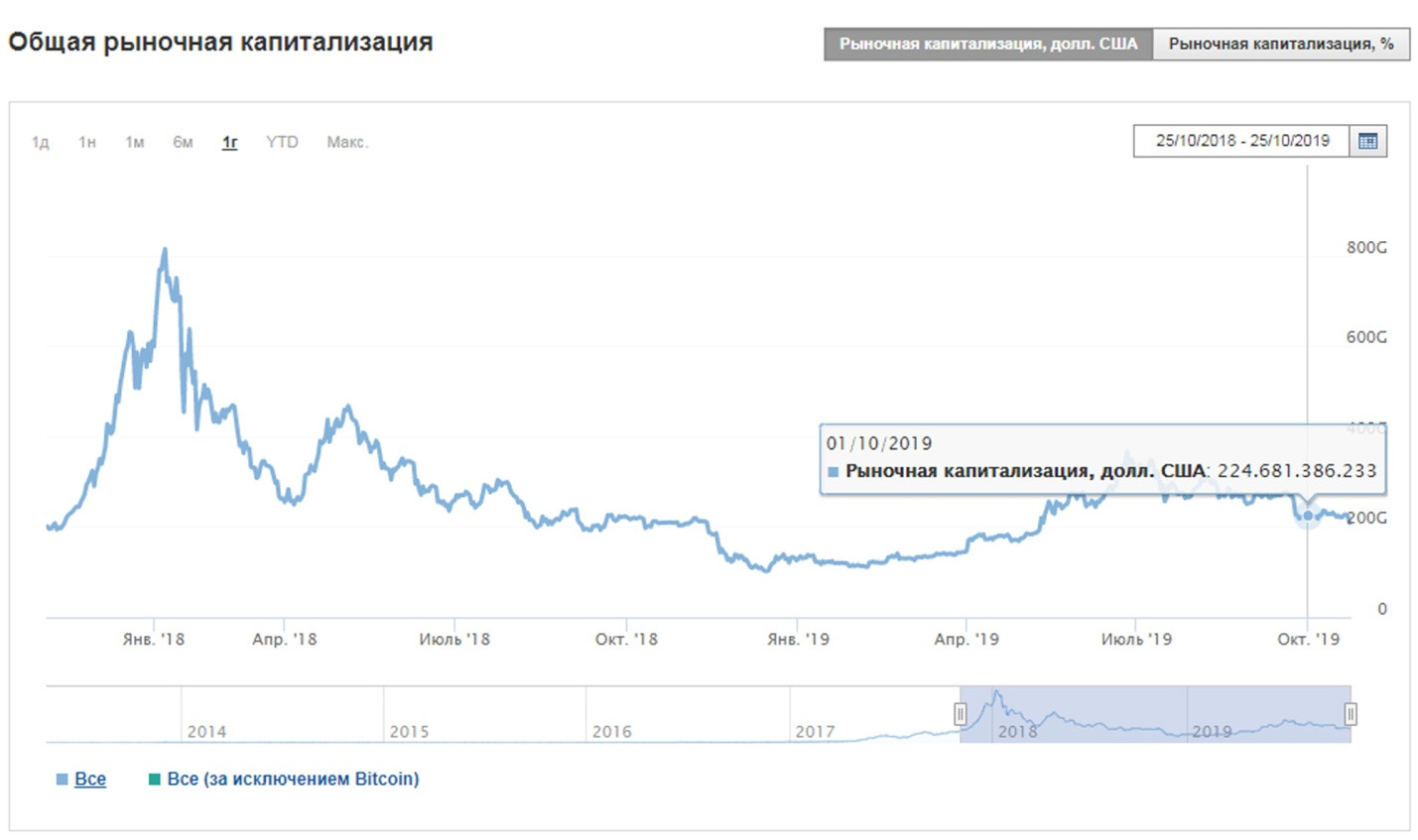The image size is (1418, 840).
Task: Open the calendar date picker icon
Action: click(1367, 141)
